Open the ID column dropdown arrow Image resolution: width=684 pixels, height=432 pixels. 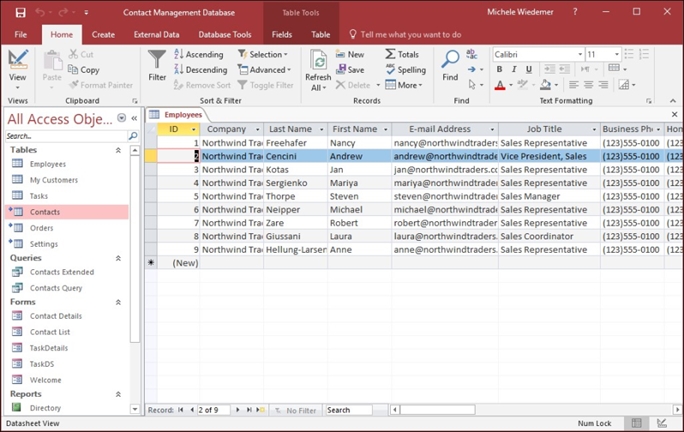193,129
